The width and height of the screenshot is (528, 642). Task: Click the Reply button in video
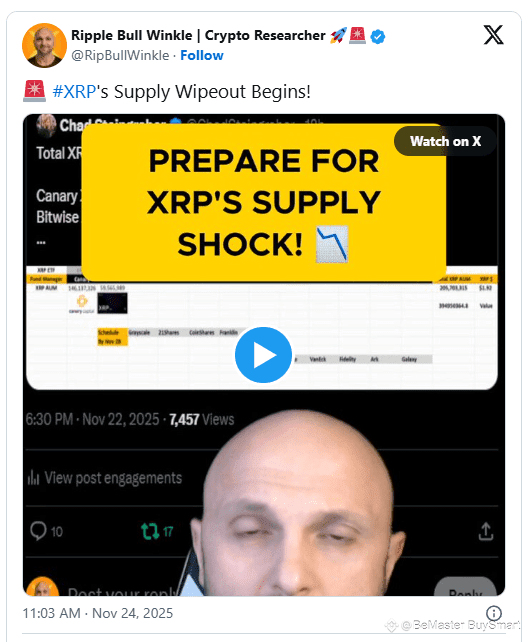click(465, 587)
